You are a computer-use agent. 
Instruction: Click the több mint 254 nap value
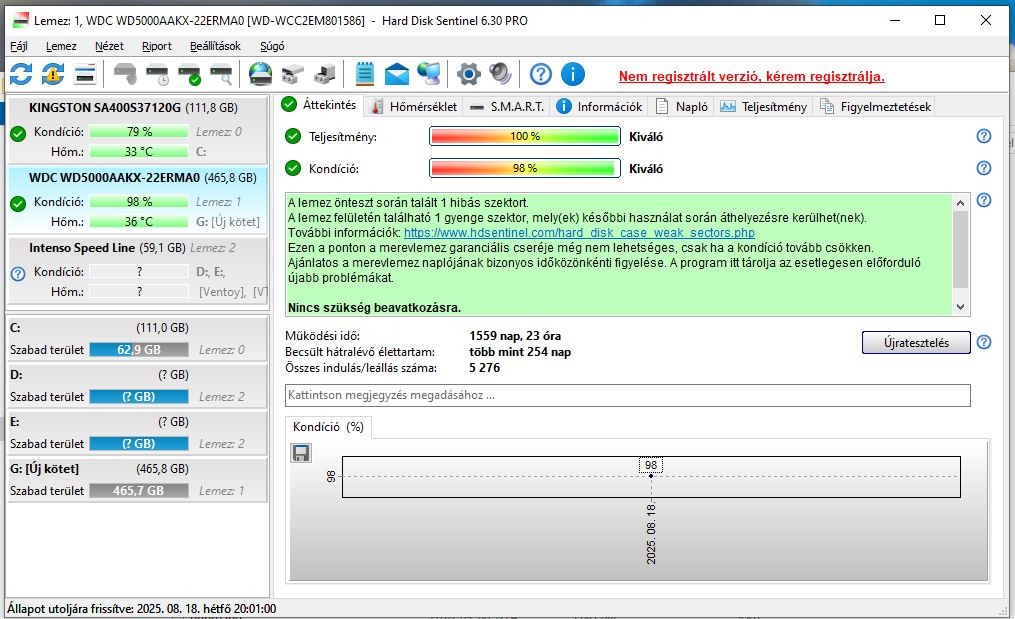point(520,352)
